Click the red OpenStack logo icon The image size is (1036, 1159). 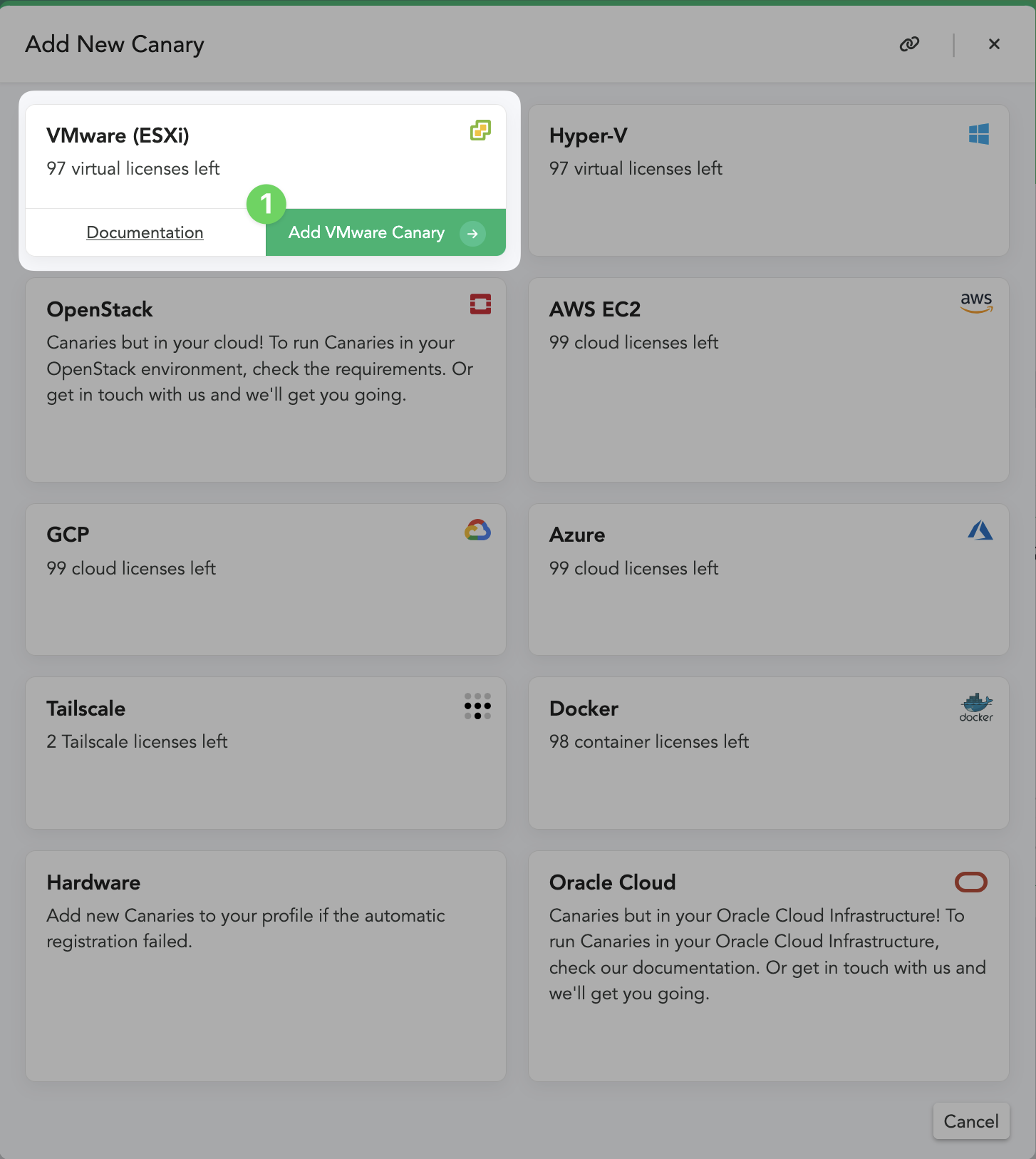[x=480, y=304]
